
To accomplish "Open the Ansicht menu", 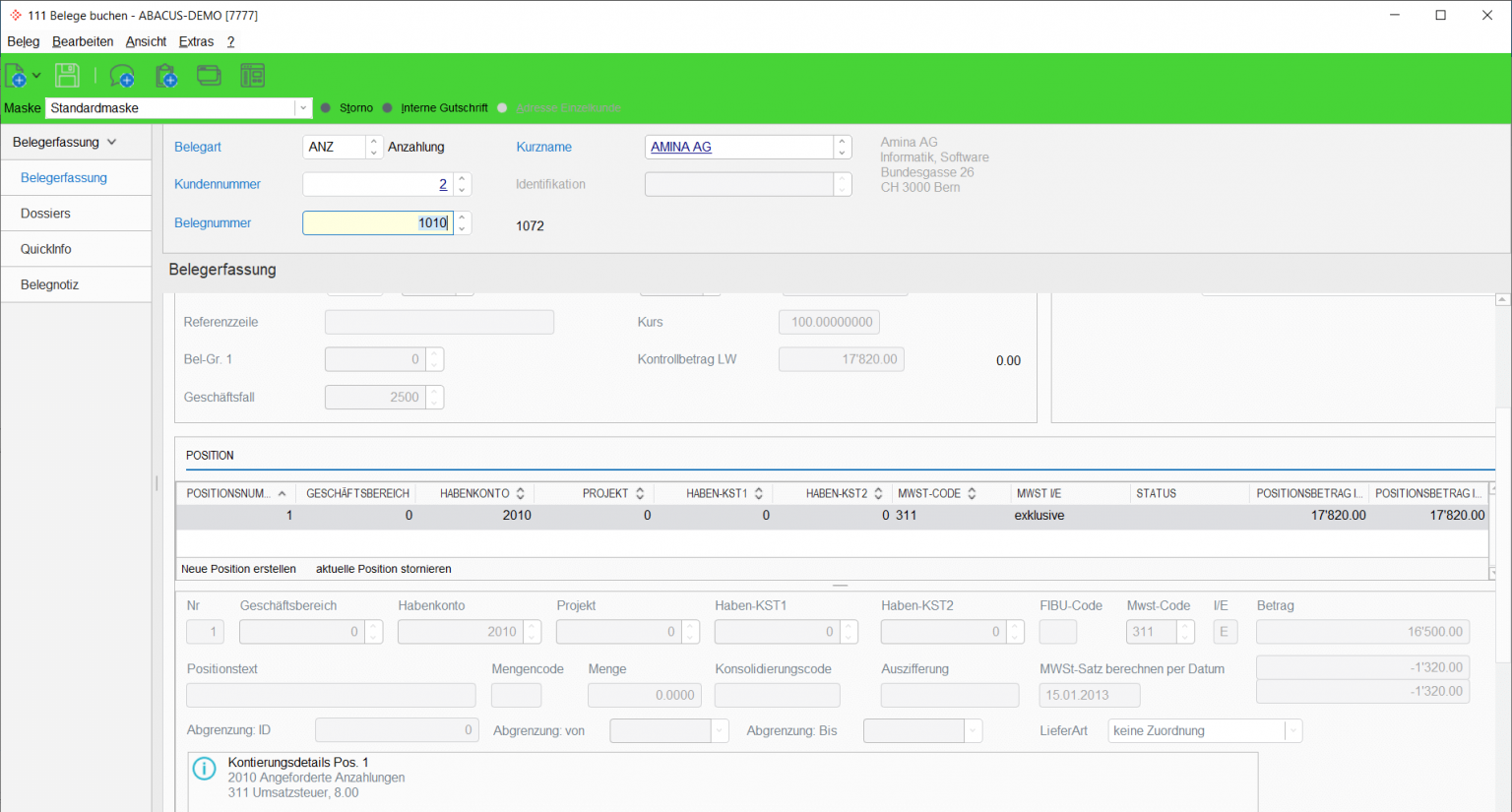I will (146, 41).
